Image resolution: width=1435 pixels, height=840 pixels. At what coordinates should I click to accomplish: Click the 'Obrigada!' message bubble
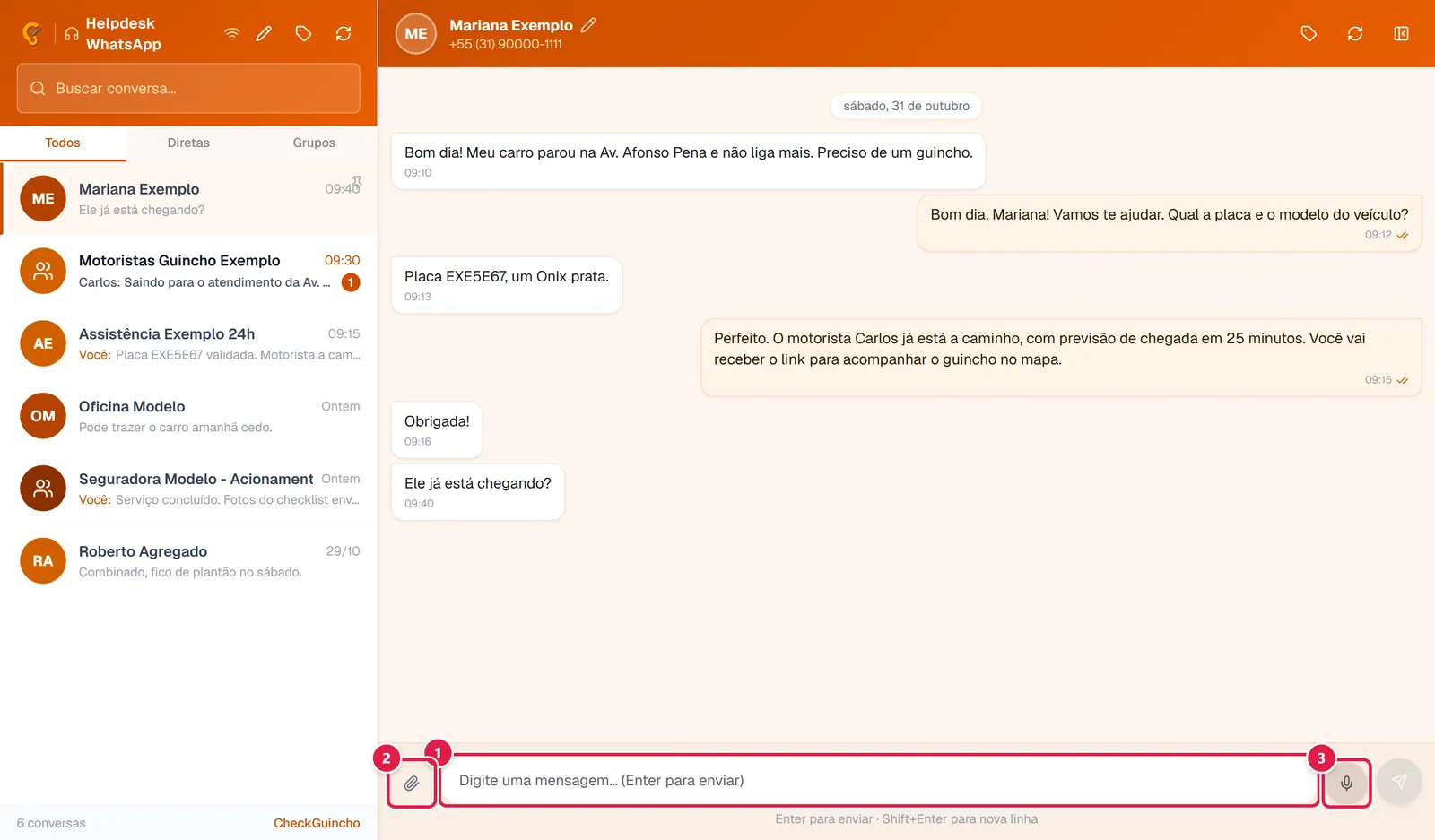[x=437, y=430]
